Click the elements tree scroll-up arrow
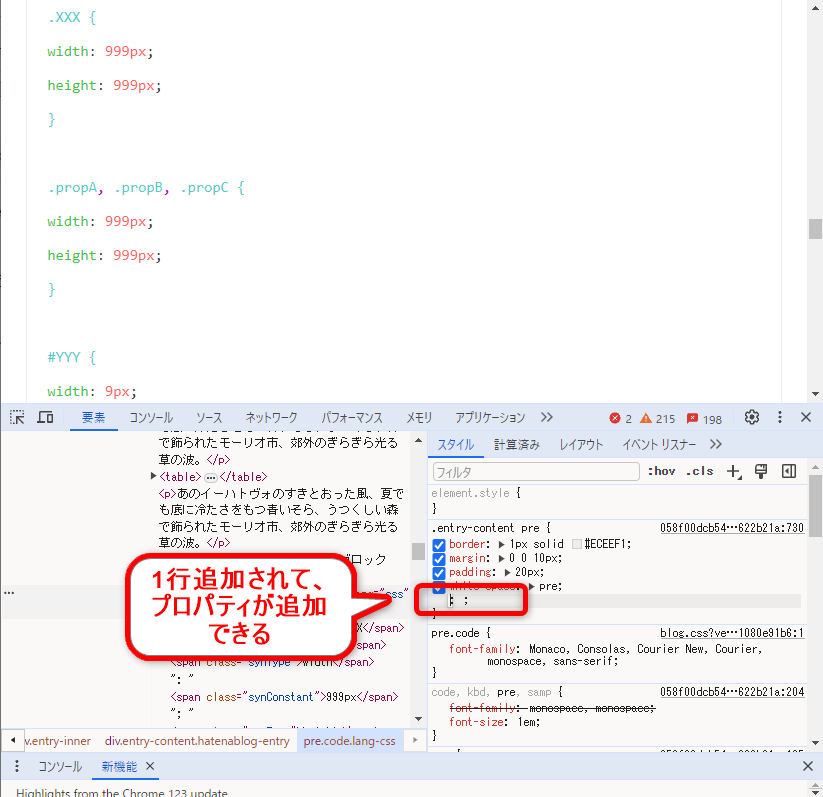Viewport: 823px width, 797px height. coord(418,441)
